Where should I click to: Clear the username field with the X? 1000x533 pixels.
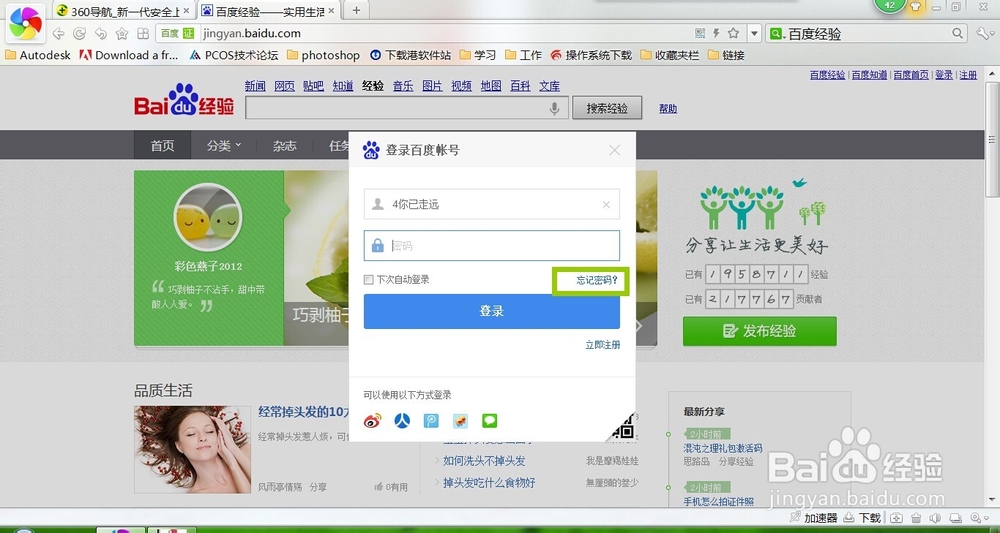coord(606,205)
